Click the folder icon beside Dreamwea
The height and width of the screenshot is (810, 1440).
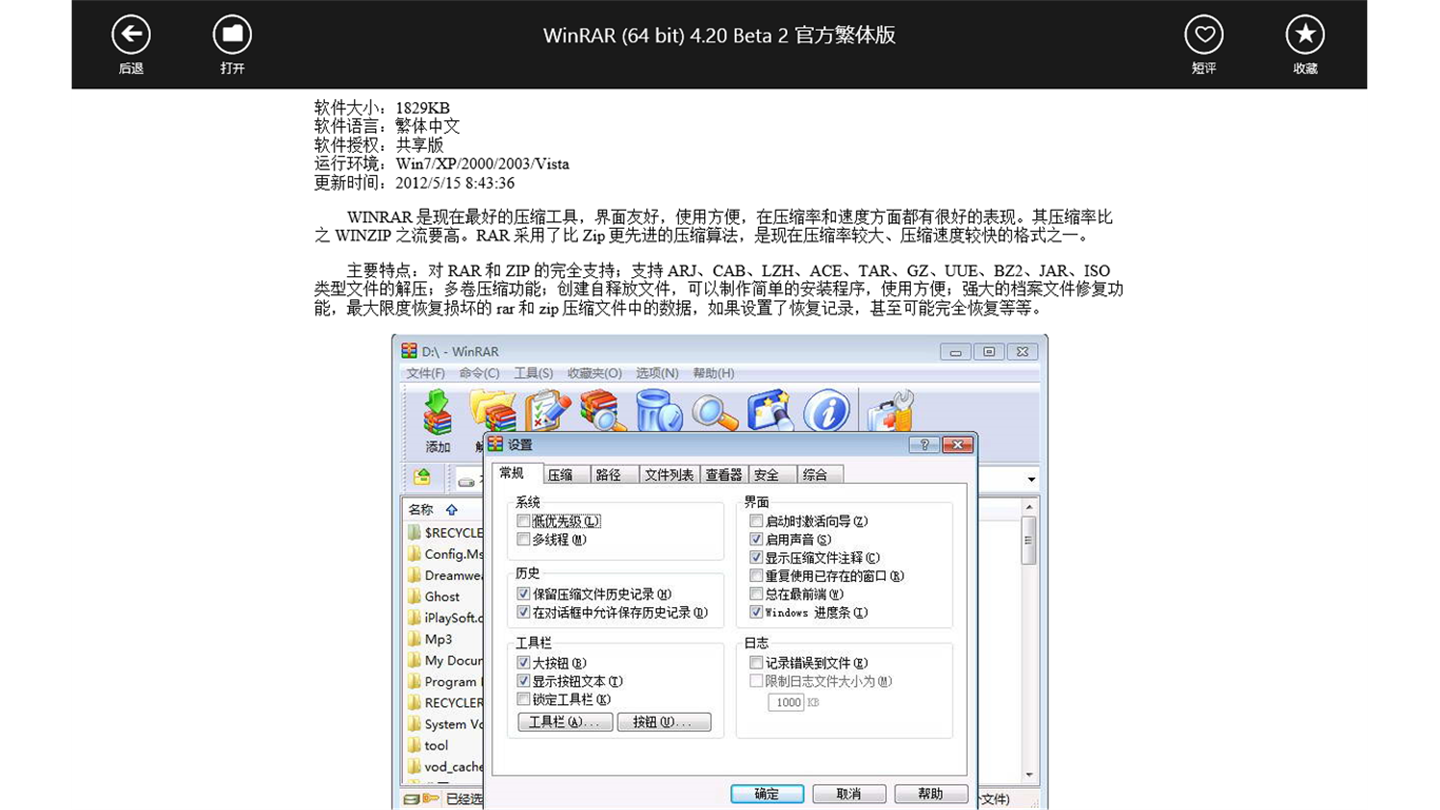[x=414, y=575]
